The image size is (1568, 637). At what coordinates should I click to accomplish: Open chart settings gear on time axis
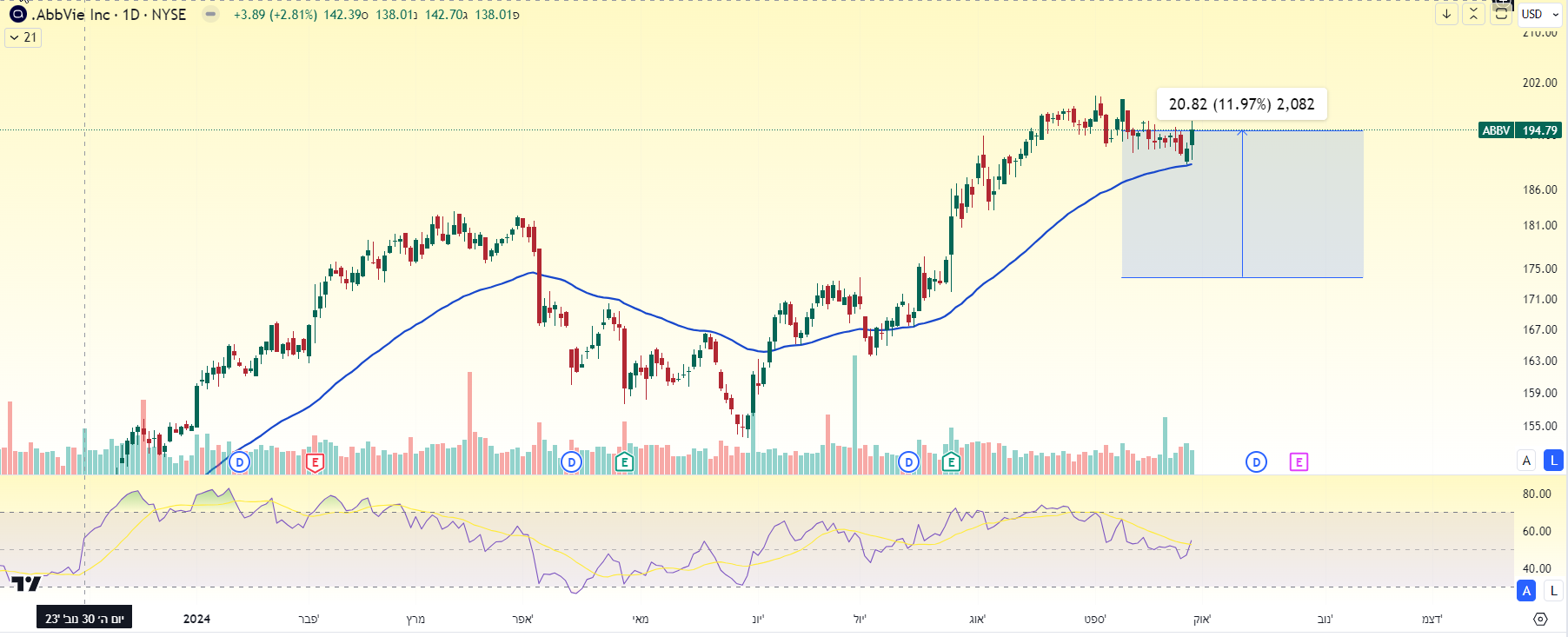(1540, 619)
